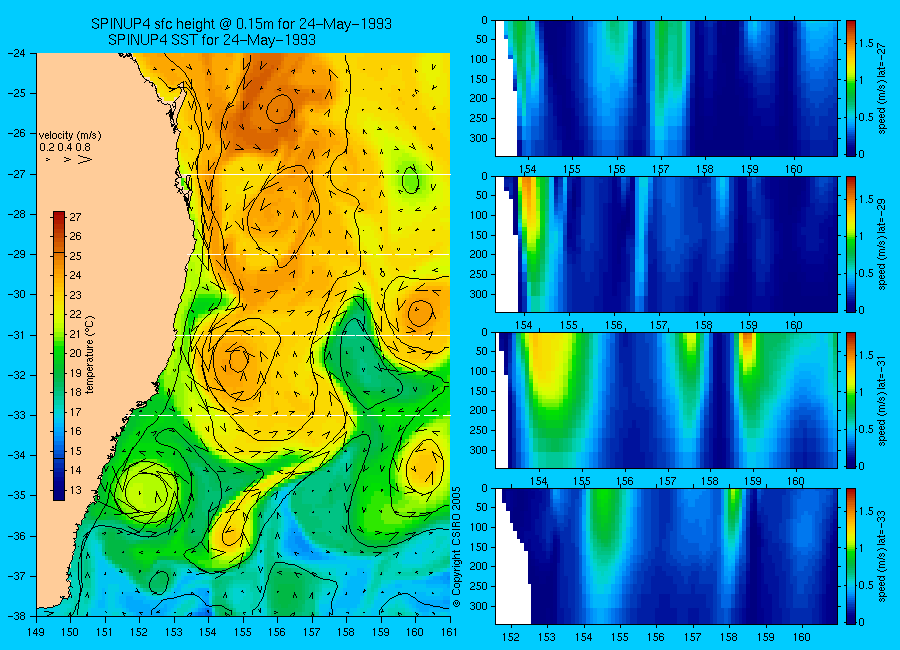Click the speed colorbar for lat=-33
Image resolution: width=900 pixels, height=650 pixels.
point(850,556)
